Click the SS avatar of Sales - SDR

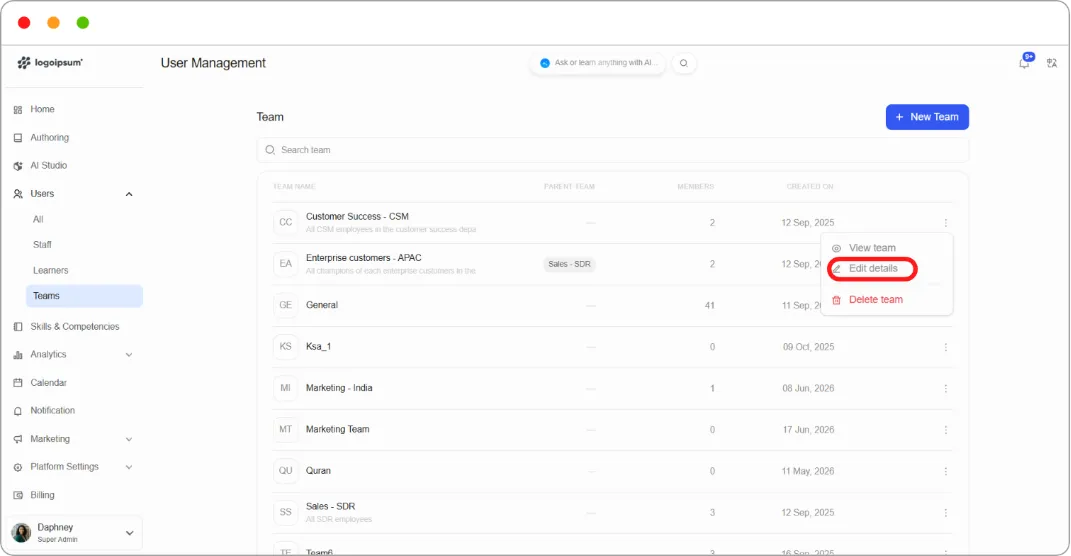286,512
